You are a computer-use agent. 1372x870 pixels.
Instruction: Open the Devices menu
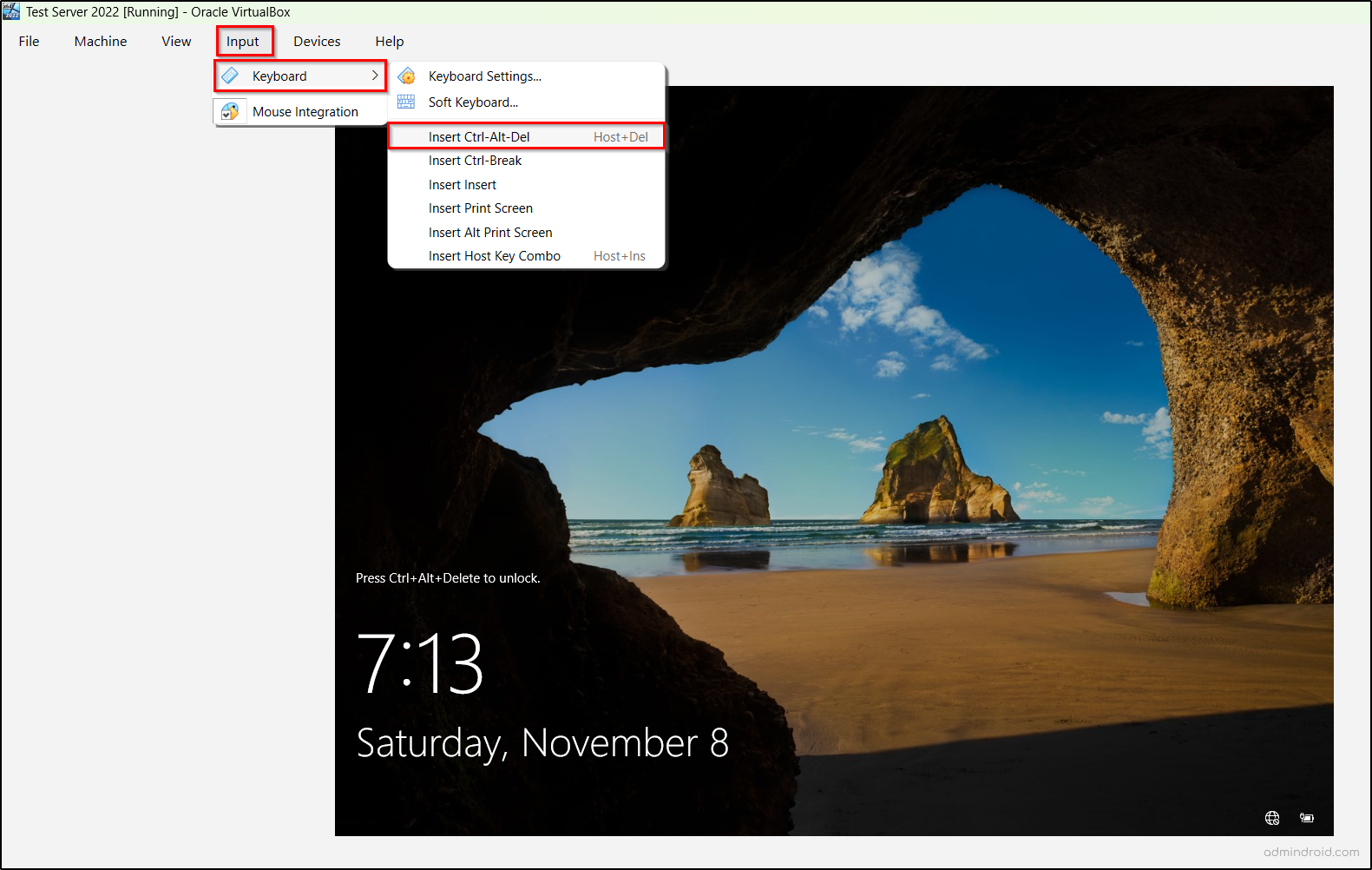pyautogui.click(x=317, y=41)
